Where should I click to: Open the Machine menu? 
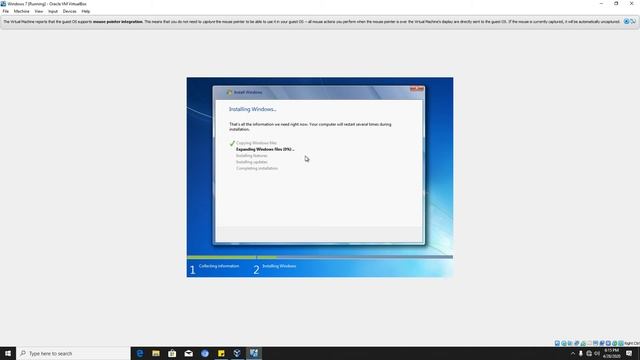pyautogui.click(x=21, y=11)
